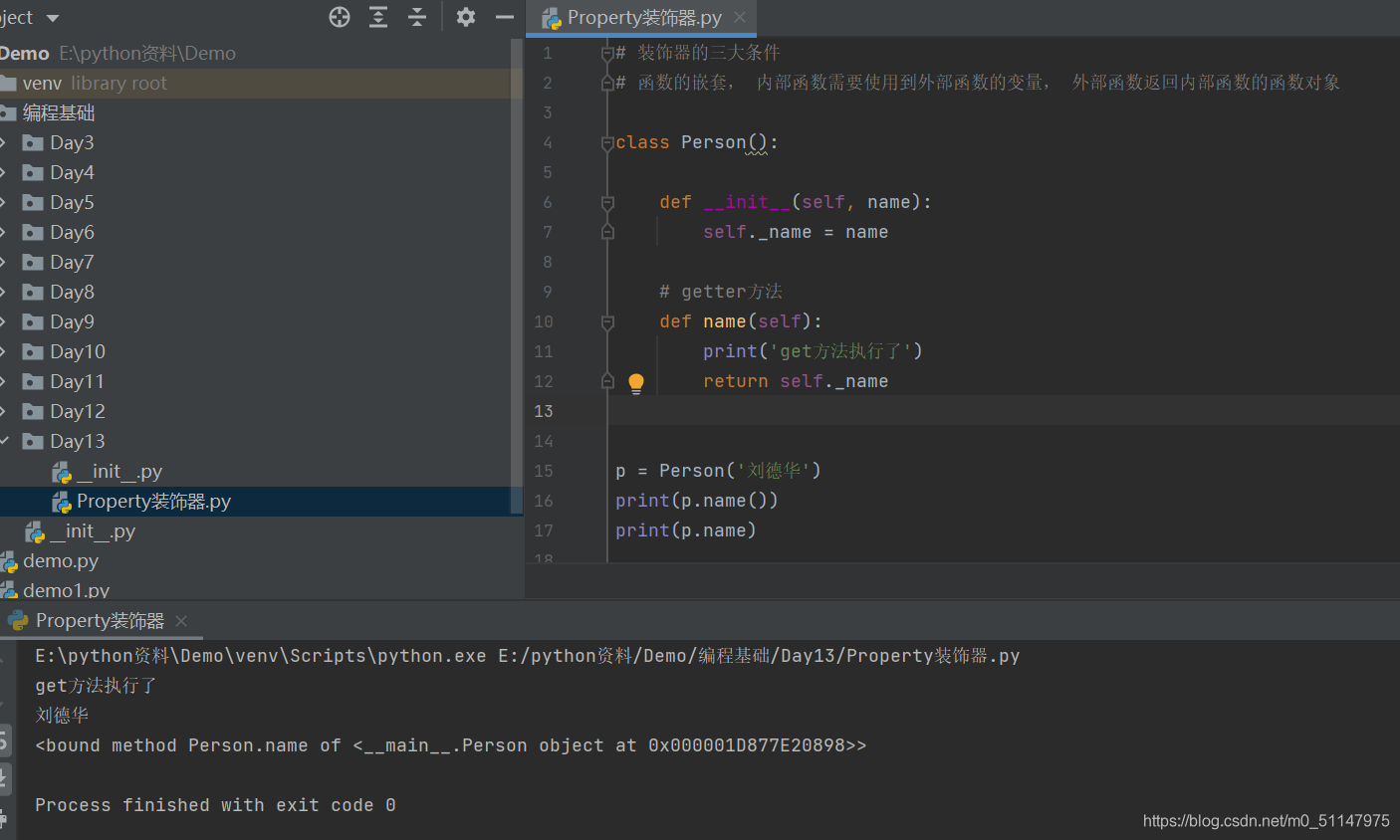Select the Day9 folder icon

(x=33, y=322)
